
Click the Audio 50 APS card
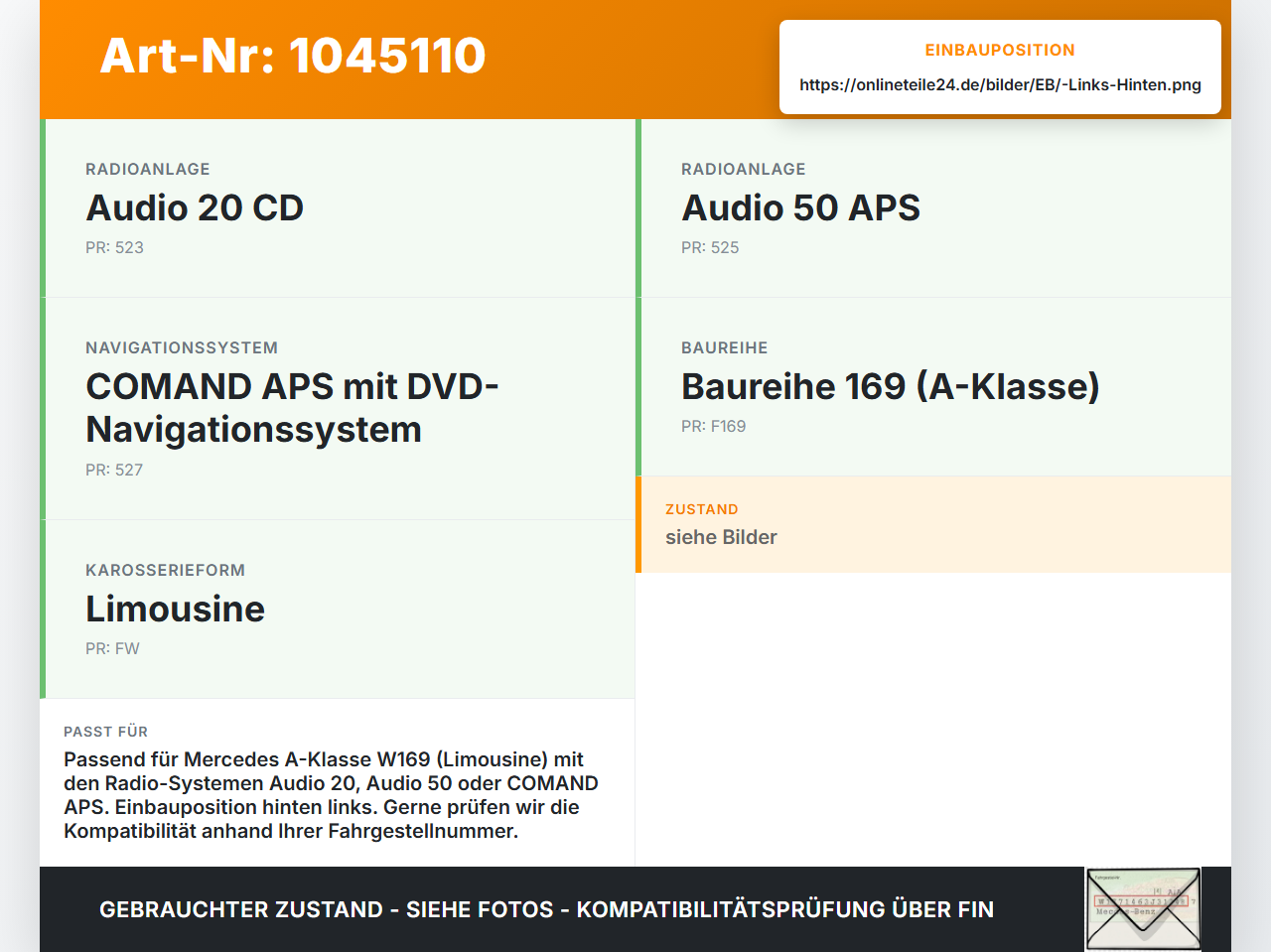point(933,208)
